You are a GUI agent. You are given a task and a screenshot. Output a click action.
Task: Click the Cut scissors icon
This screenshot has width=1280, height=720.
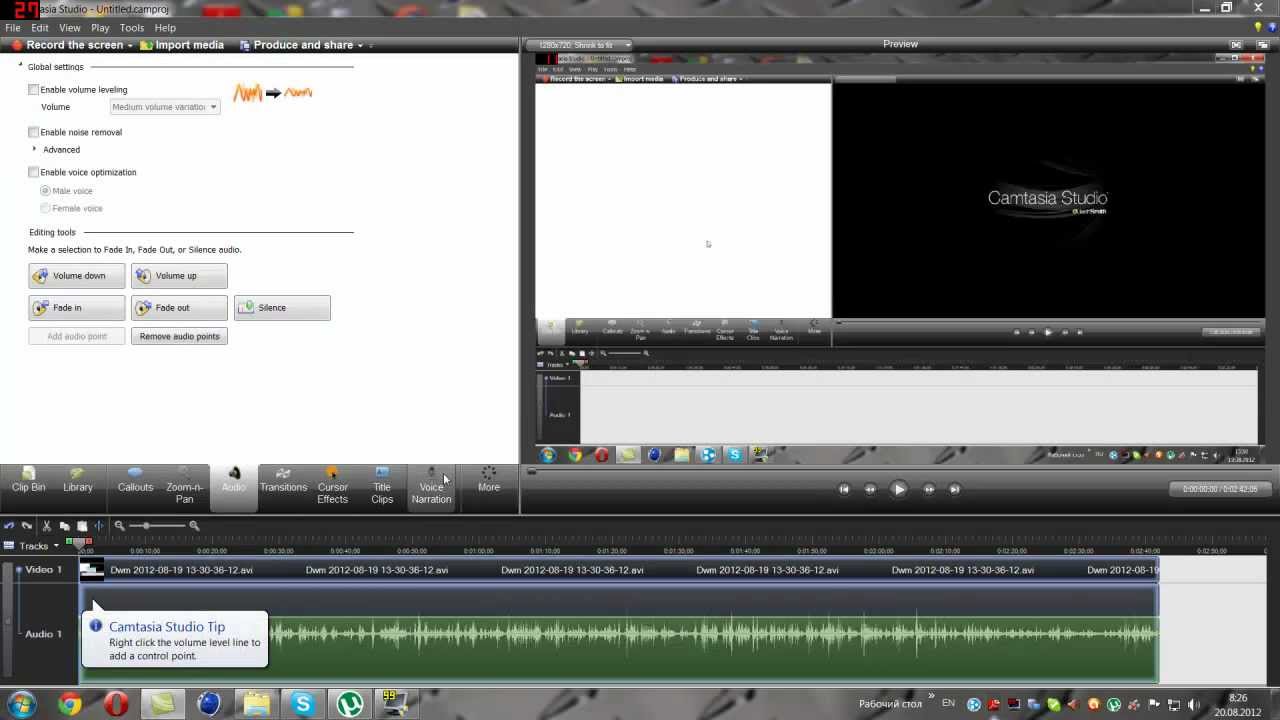(x=46, y=525)
